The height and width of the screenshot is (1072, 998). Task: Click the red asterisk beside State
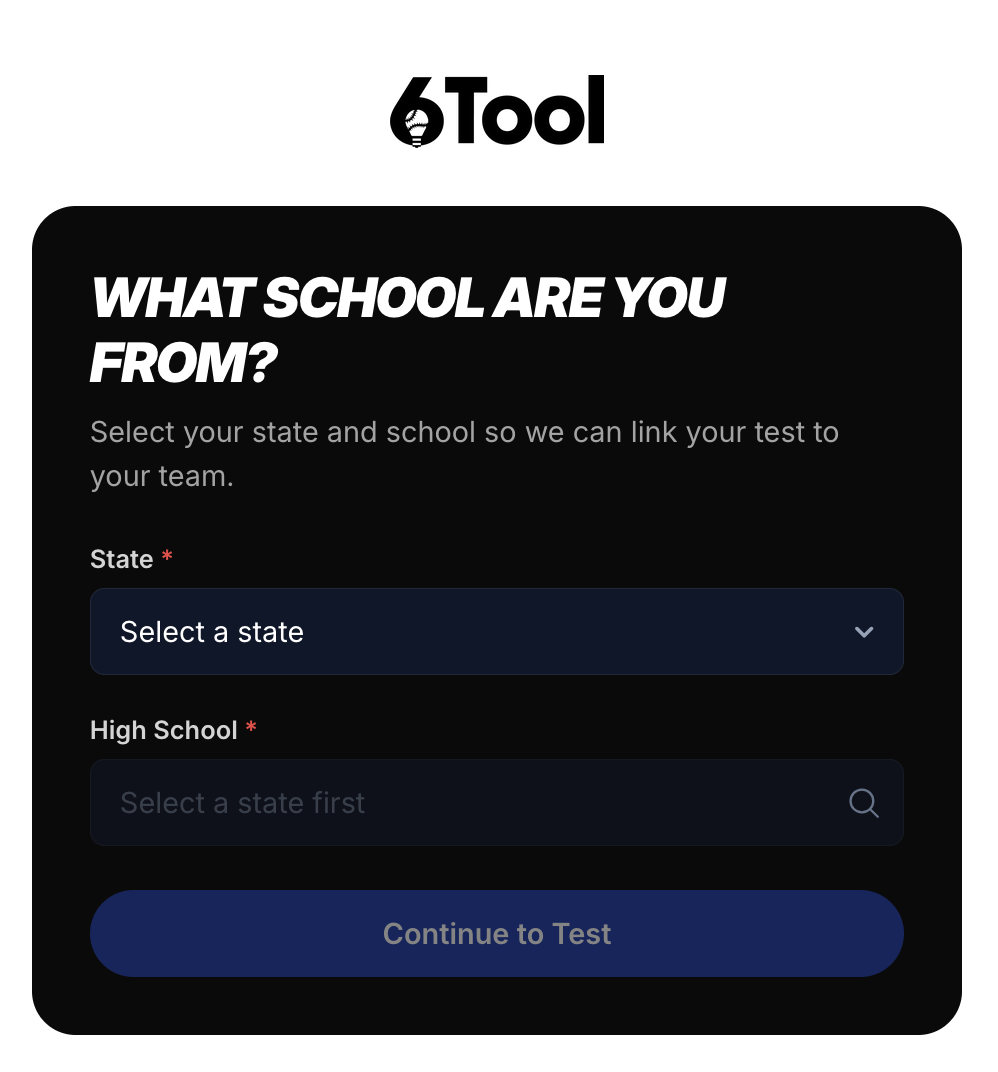[x=167, y=557]
